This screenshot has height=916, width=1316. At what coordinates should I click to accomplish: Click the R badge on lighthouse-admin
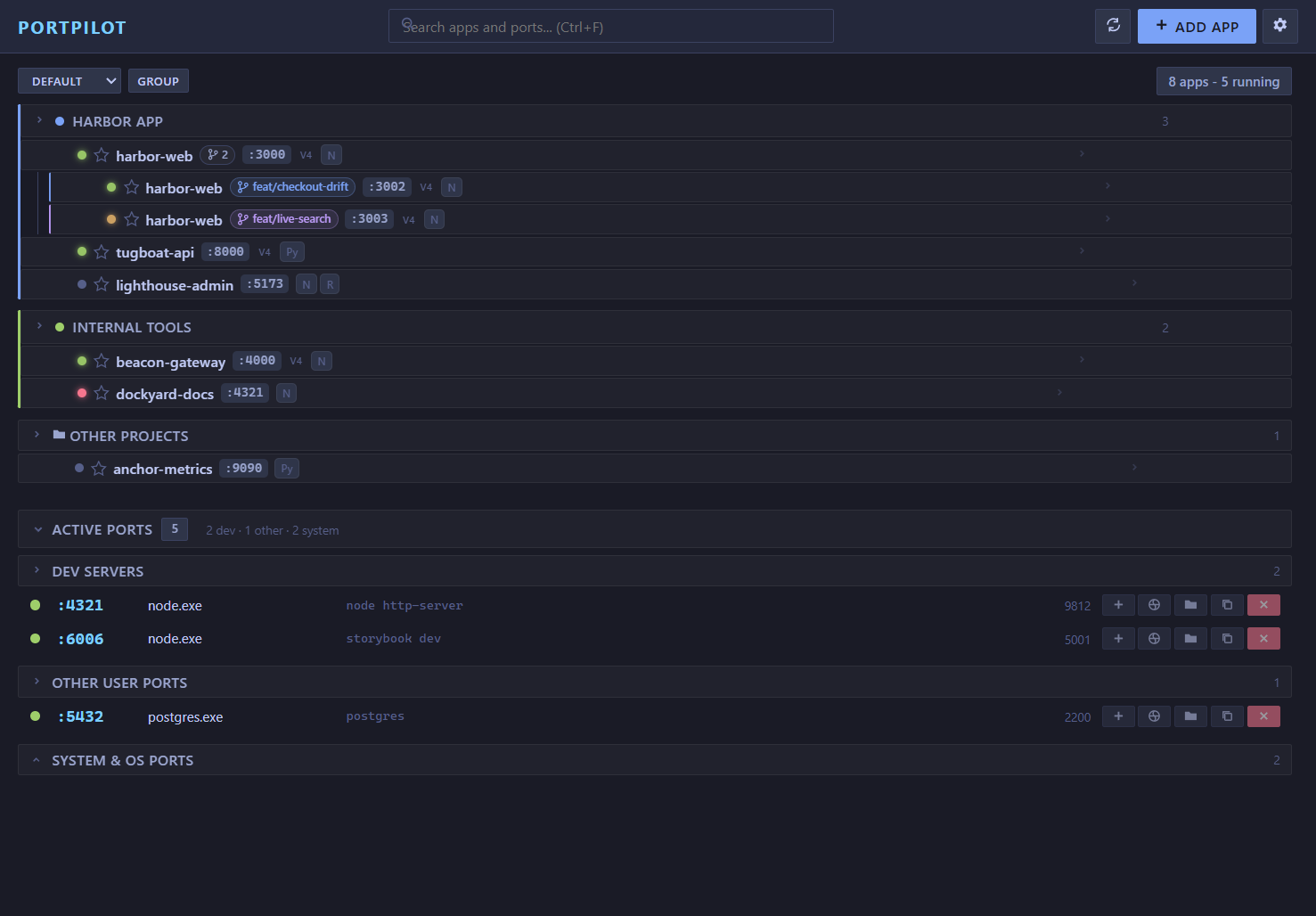pos(330,284)
